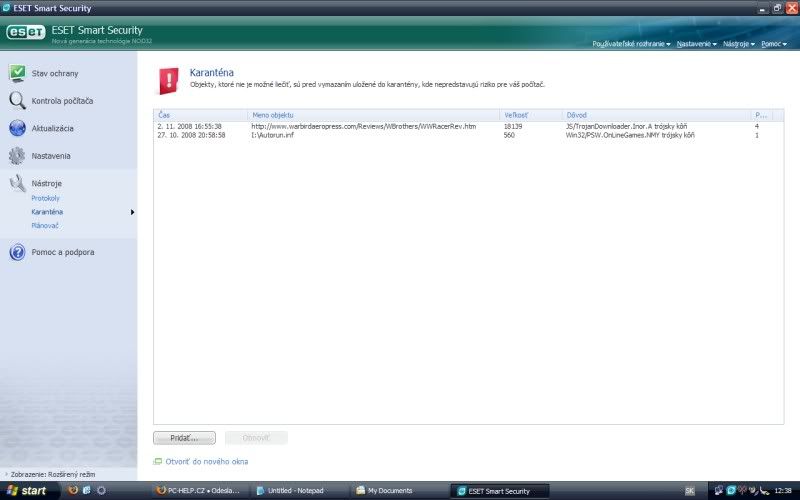The width and height of the screenshot is (800, 500).
Task: Click the taskbar clock
Action: 783,491
